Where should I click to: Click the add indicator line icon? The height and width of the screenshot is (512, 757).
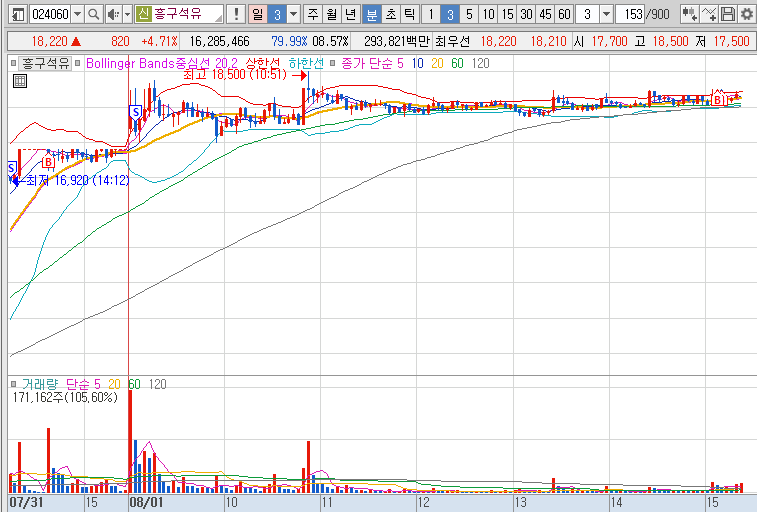click(709, 14)
